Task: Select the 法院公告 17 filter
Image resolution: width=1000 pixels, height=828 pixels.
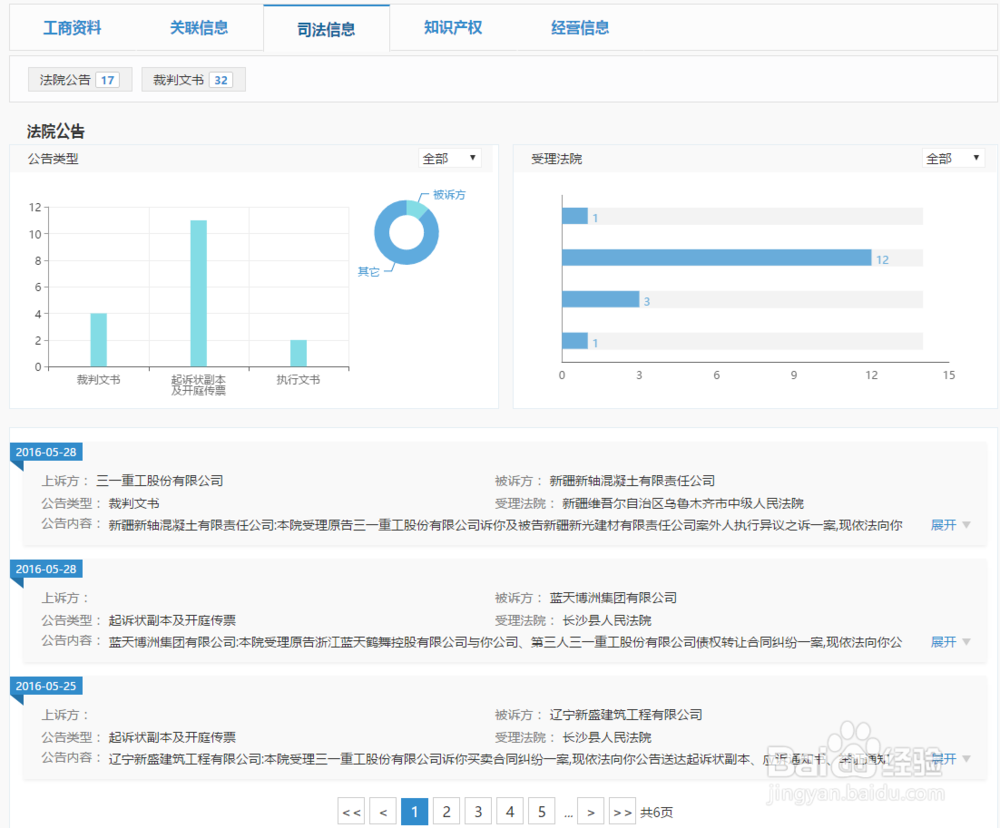Action: [79, 78]
